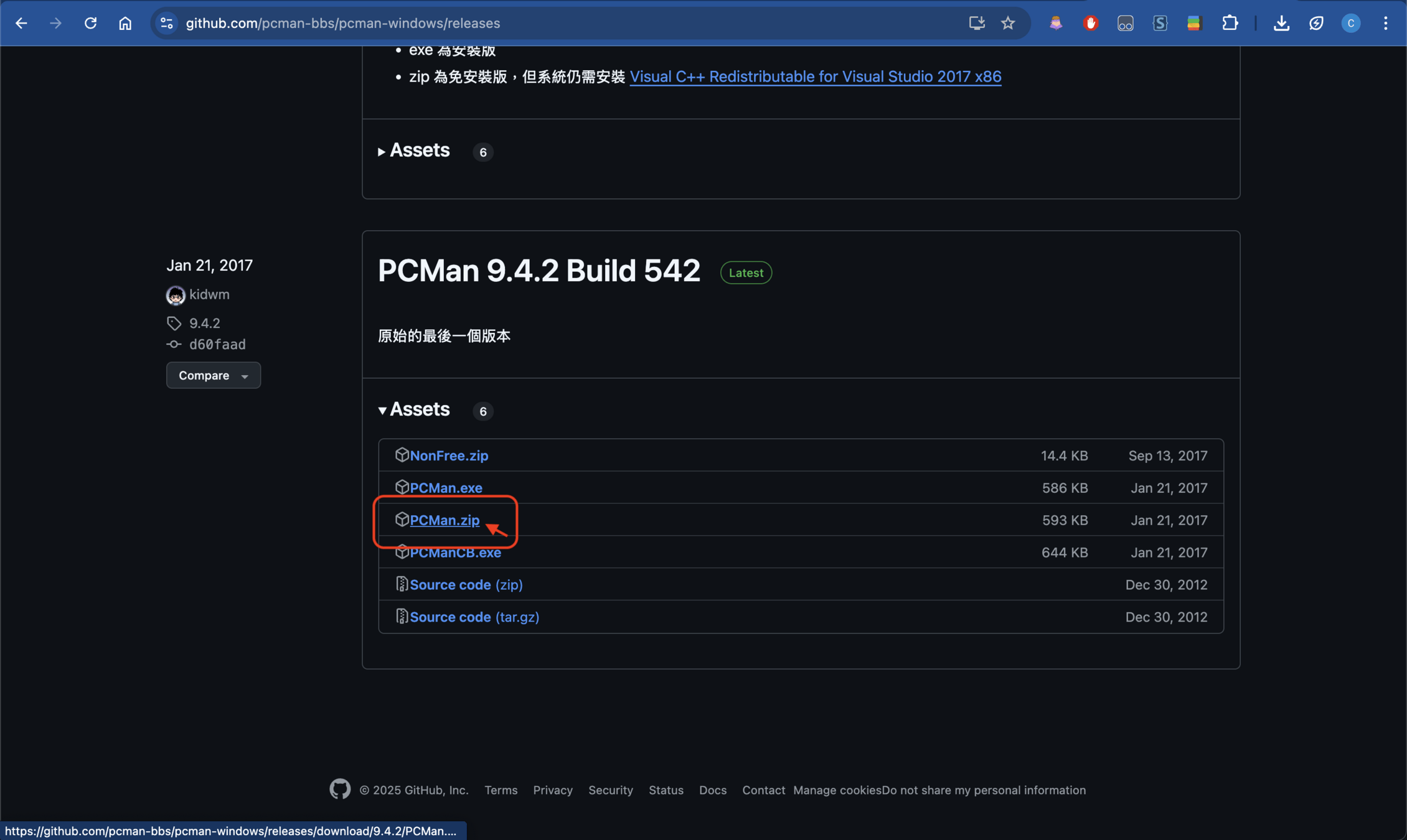This screenshot has width=1407, height=840.
Task: Open the Visual C++ Redistributable link
Action: [815, 77]
